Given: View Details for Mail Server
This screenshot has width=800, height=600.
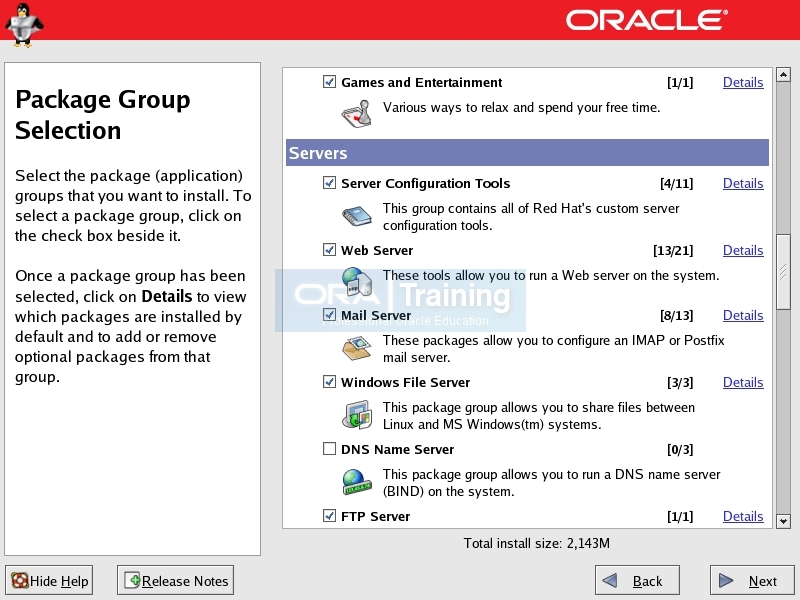Looking at the screenshot, I should click(743, 315).
